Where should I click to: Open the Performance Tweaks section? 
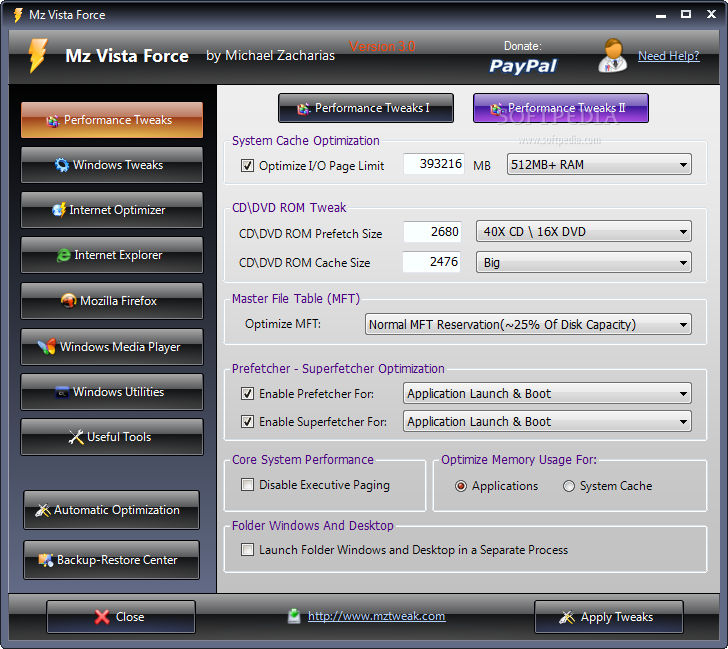pos(112,120)
